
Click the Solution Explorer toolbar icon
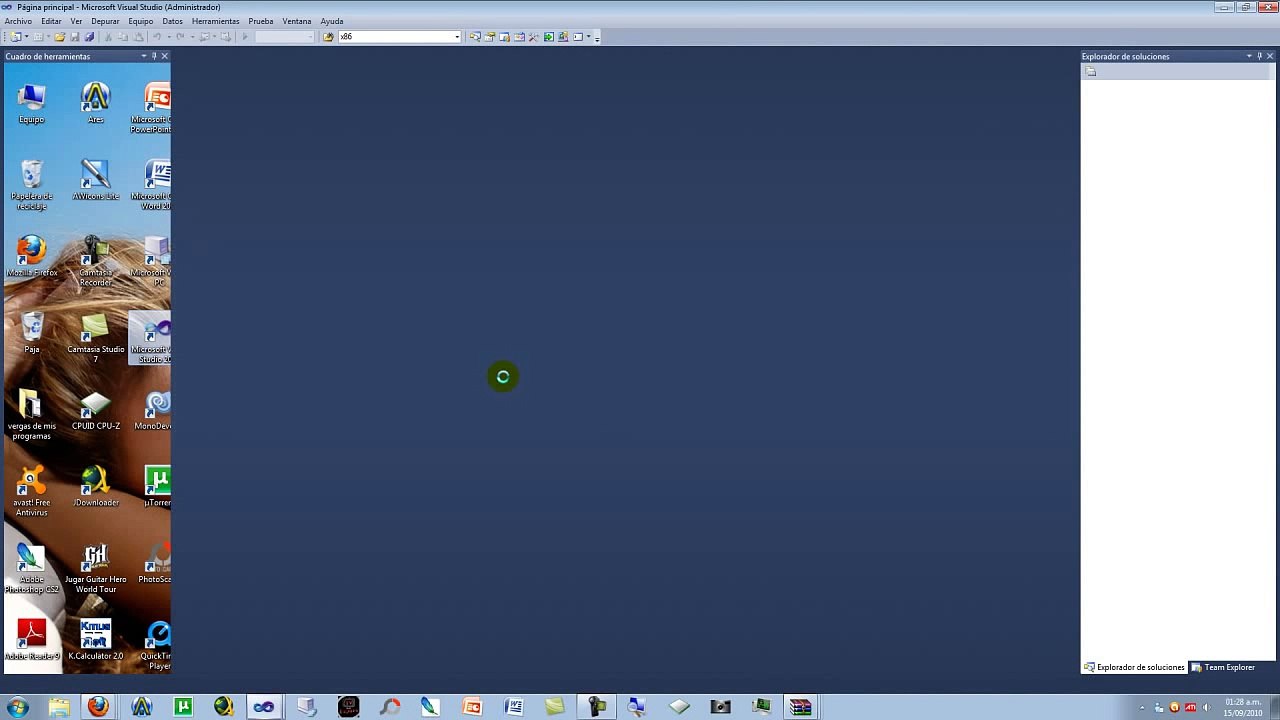click(475, 36)
